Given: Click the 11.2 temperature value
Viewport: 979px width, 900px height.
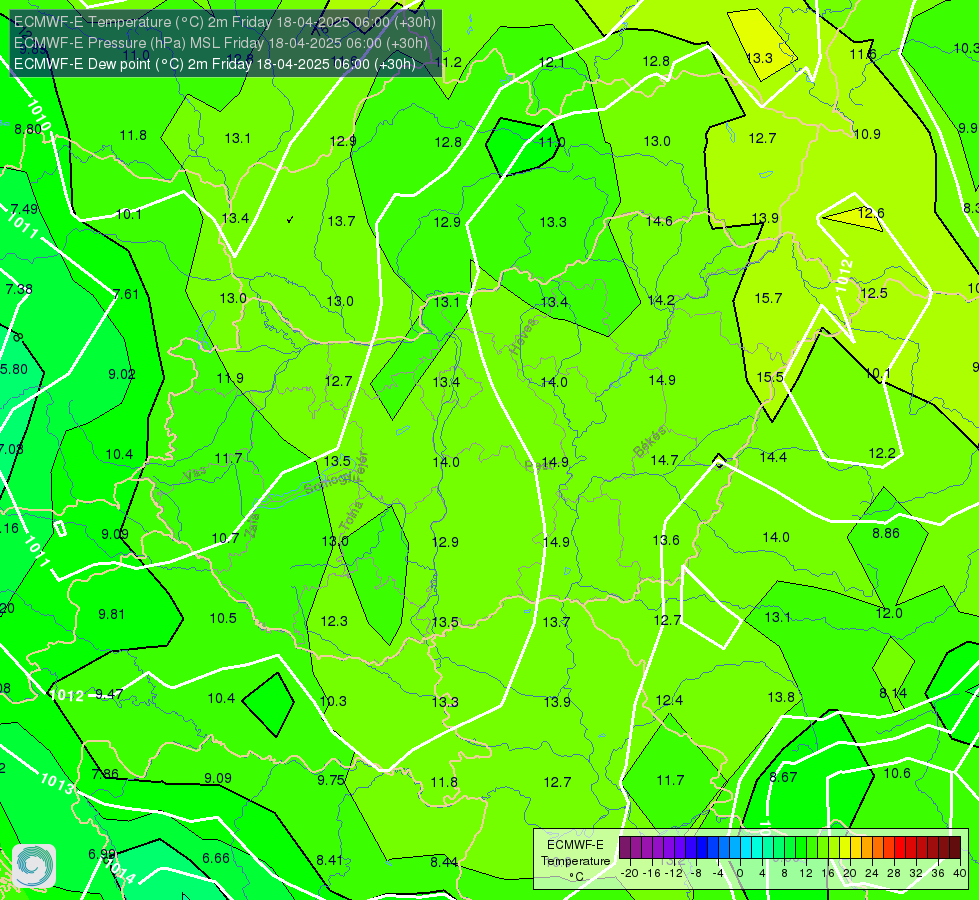Looking at the screenshot, I should pyautogui.click(x=448, y=62).
